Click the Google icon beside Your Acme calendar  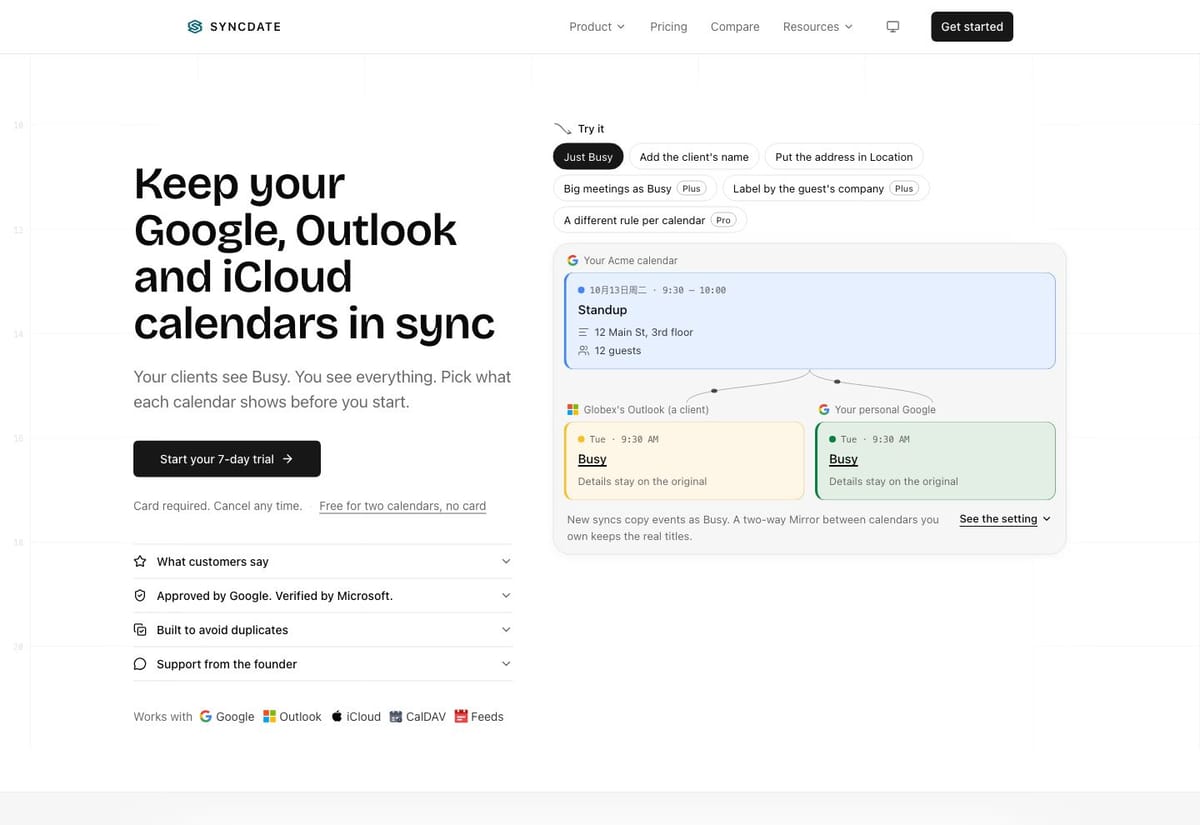[x=573, y=261]
